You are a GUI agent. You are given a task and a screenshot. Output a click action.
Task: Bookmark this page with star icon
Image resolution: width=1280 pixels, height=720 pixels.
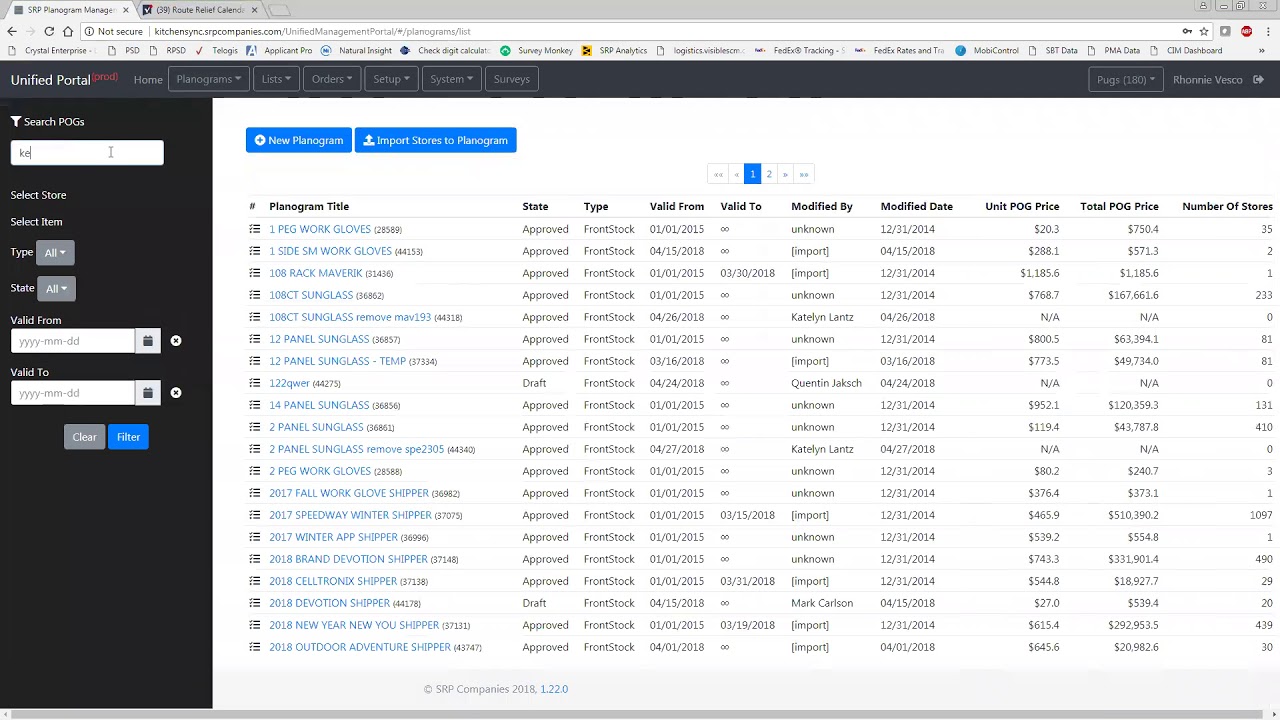point(1204,31)
